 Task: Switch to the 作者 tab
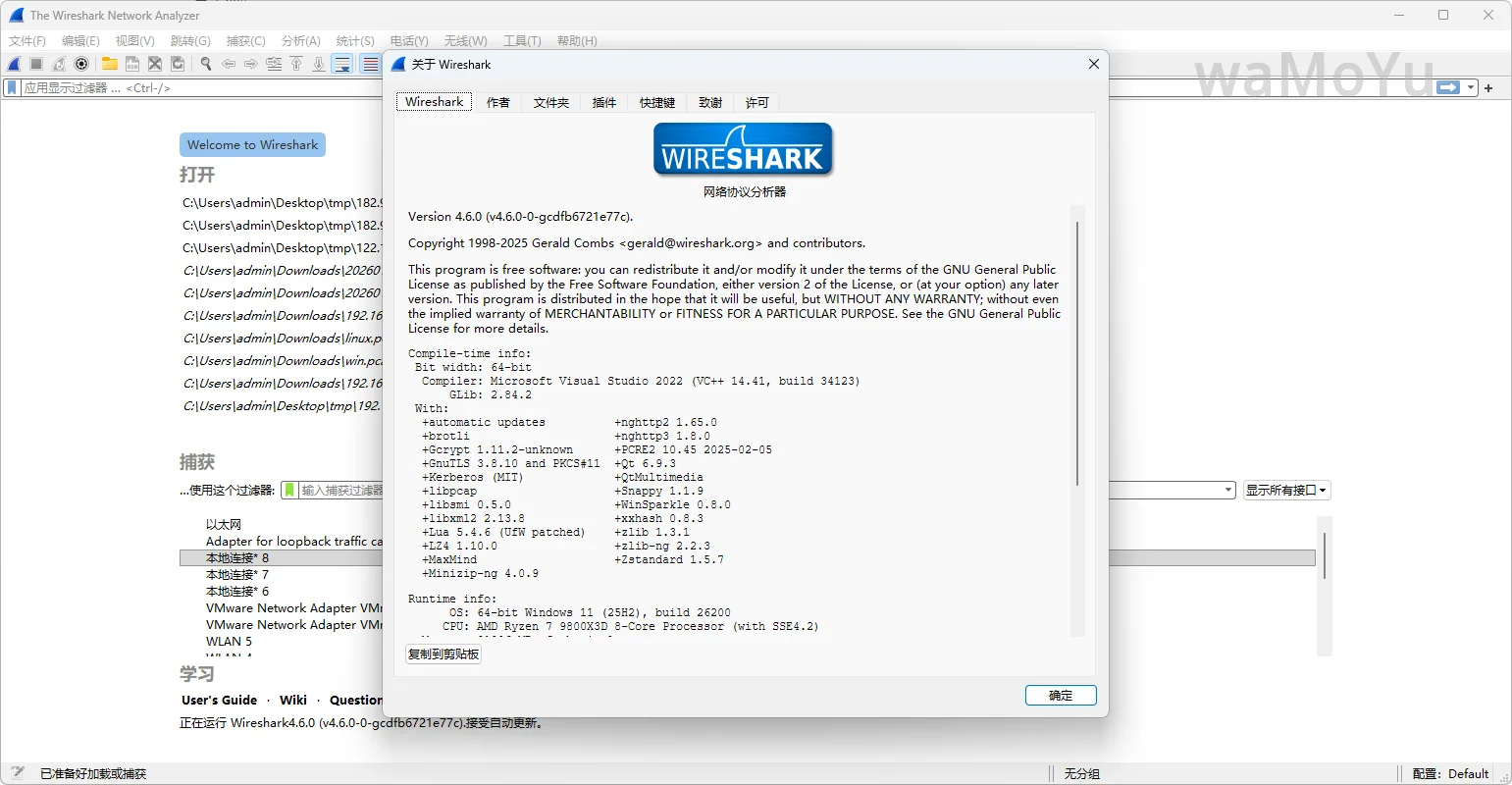pos(498,102)
